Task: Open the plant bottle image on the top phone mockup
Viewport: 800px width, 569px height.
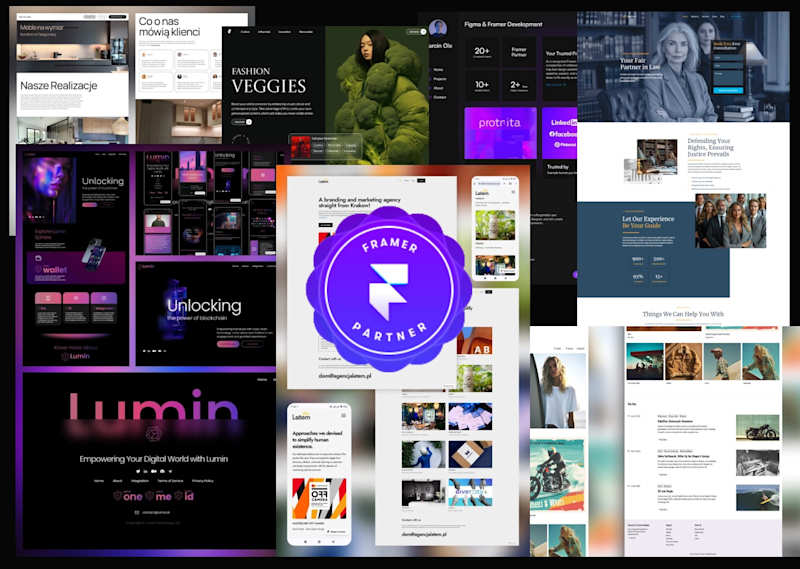Action: 495,225
